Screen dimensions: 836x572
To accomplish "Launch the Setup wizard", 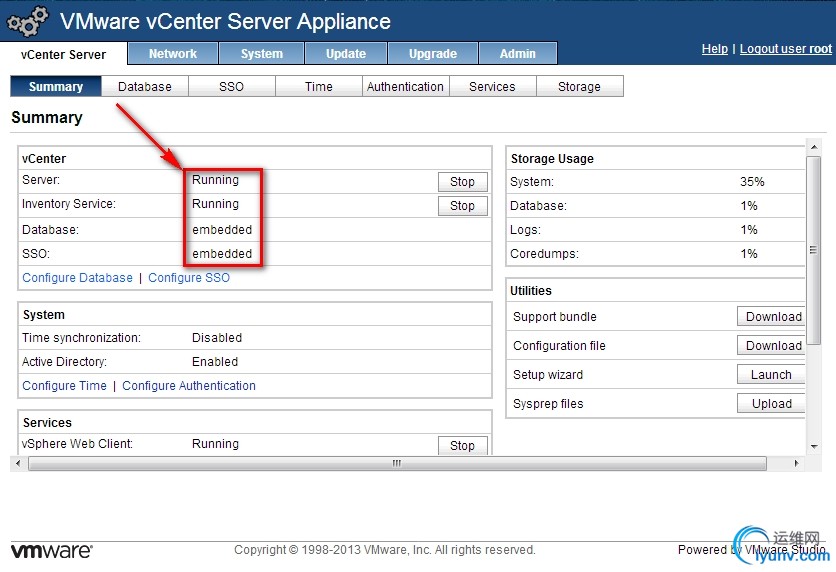I will click(x=771, y=374).
